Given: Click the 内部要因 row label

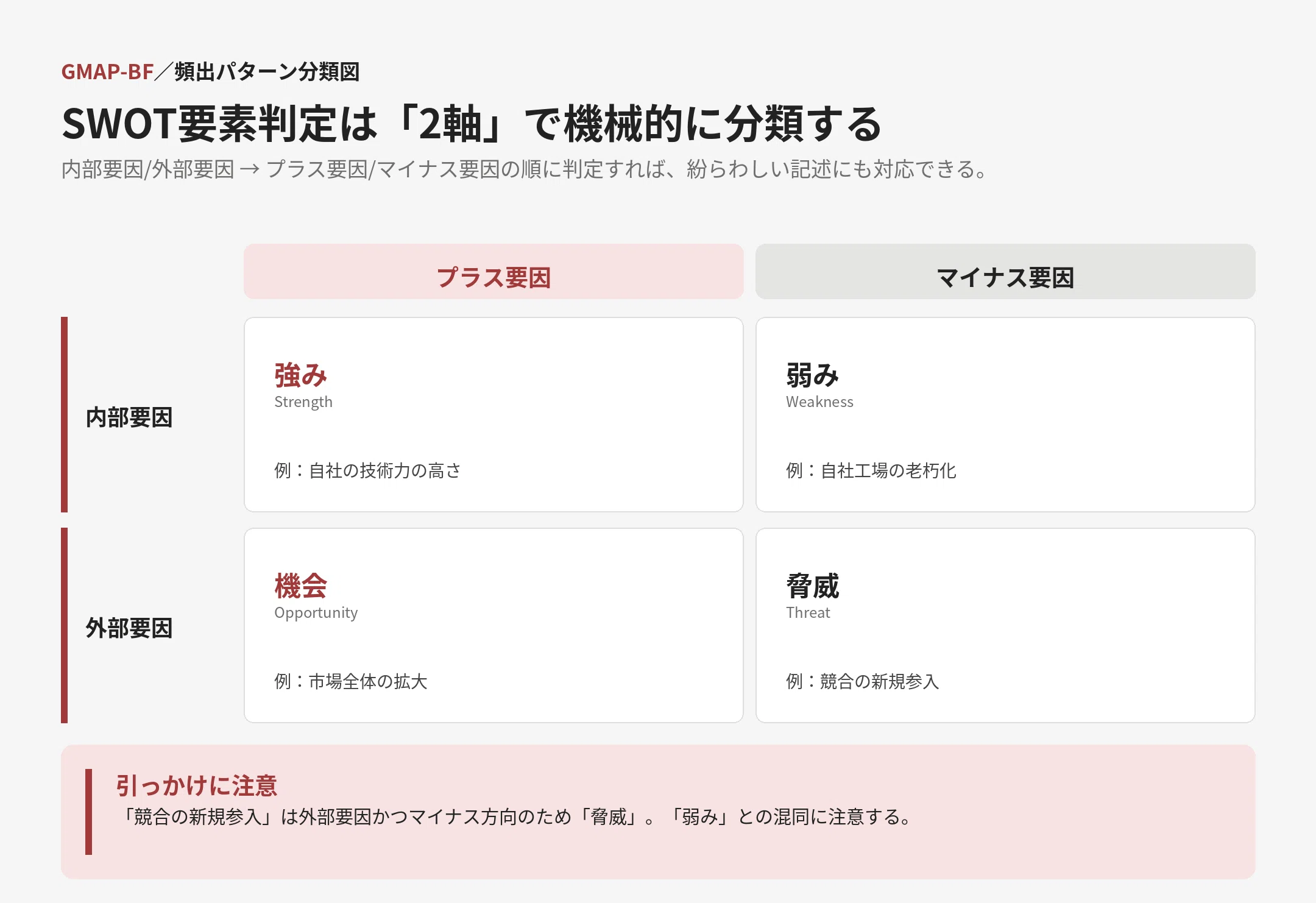Looking at the screenshot, I should (x=129, y=417).
